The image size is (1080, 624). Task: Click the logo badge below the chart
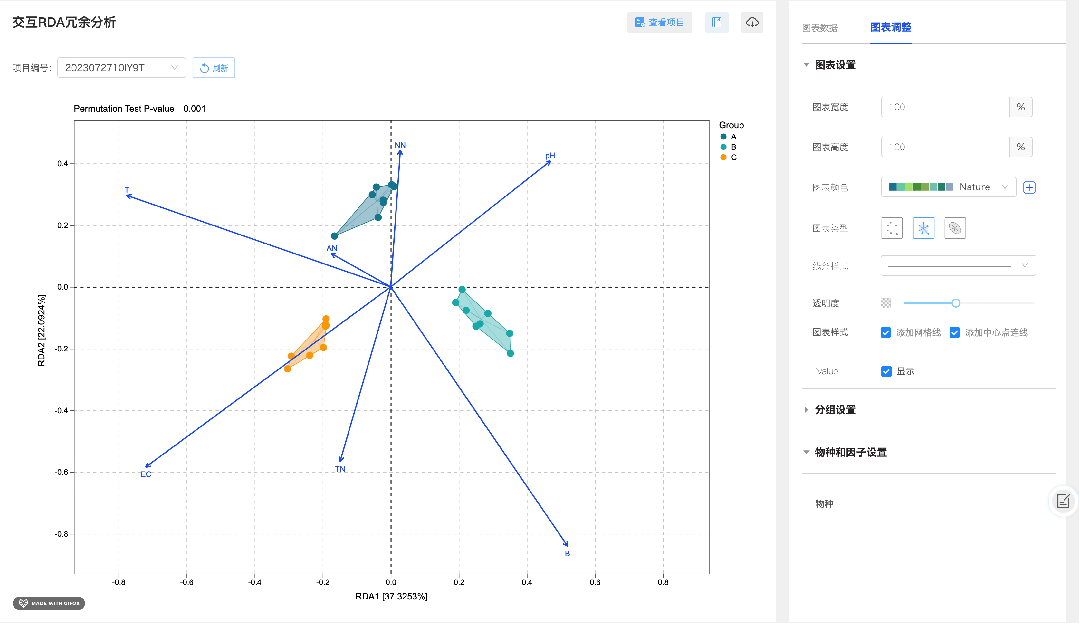pos(49,603)
